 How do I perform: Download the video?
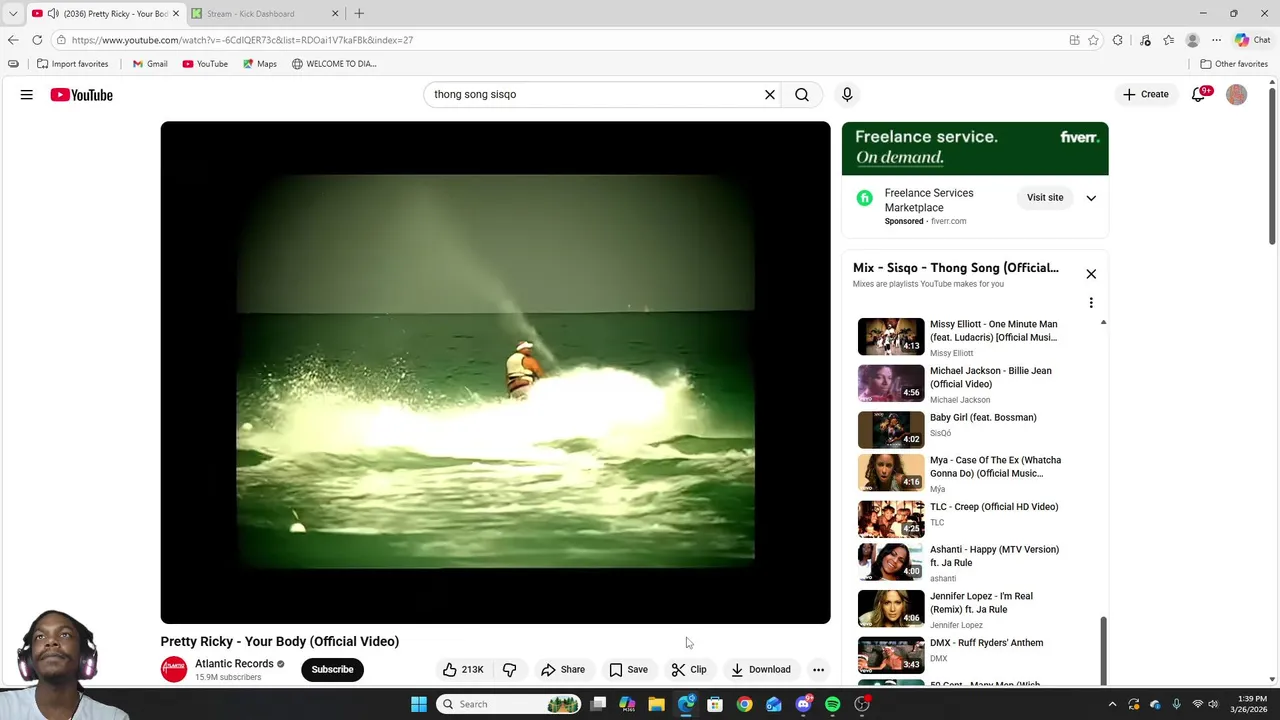coord(761,670)
